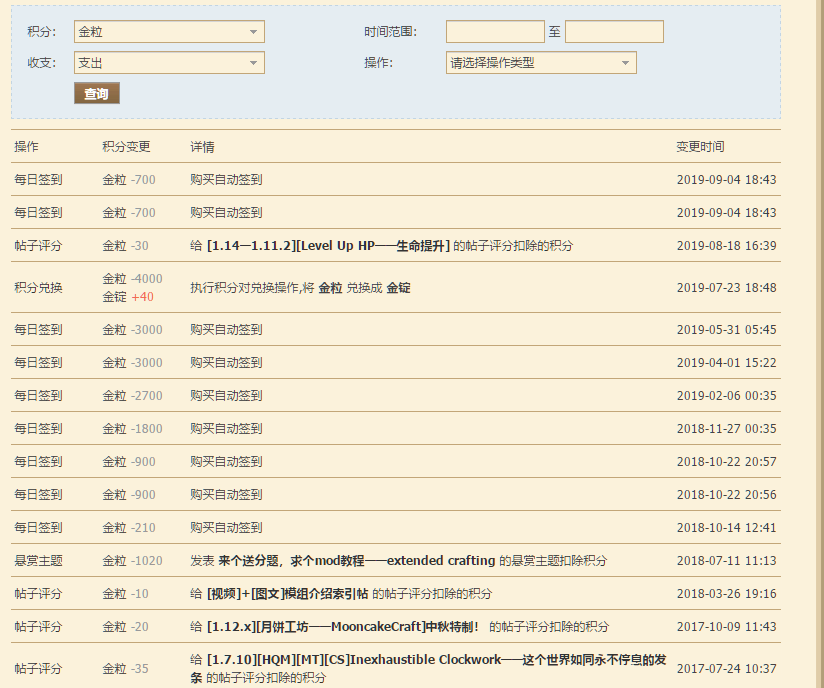Open the 模组介绍索引帖 thread link
The height and width of the screenshot is (688, 824).
tap(288, 594)
